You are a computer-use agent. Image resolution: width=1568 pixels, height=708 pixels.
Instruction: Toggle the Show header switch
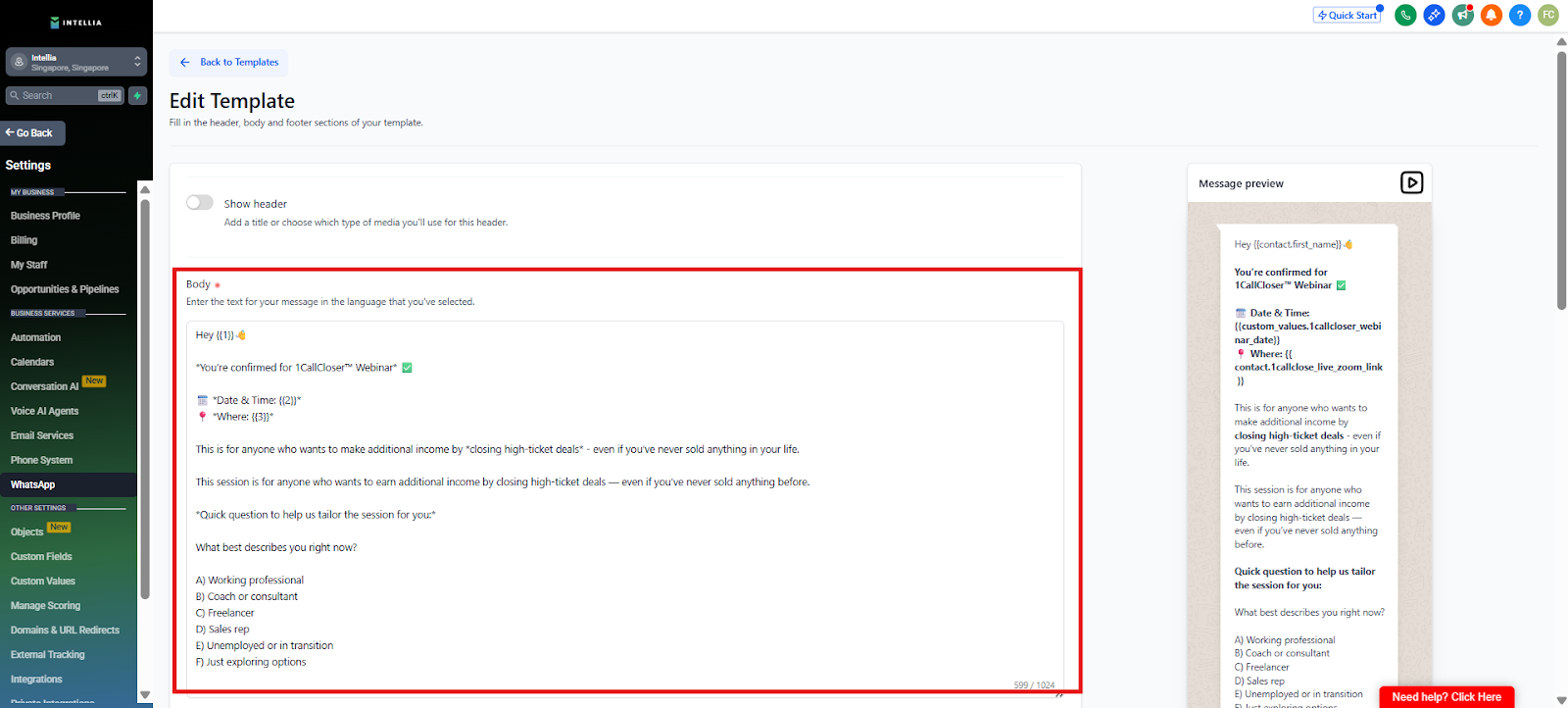tap(200, 202)
